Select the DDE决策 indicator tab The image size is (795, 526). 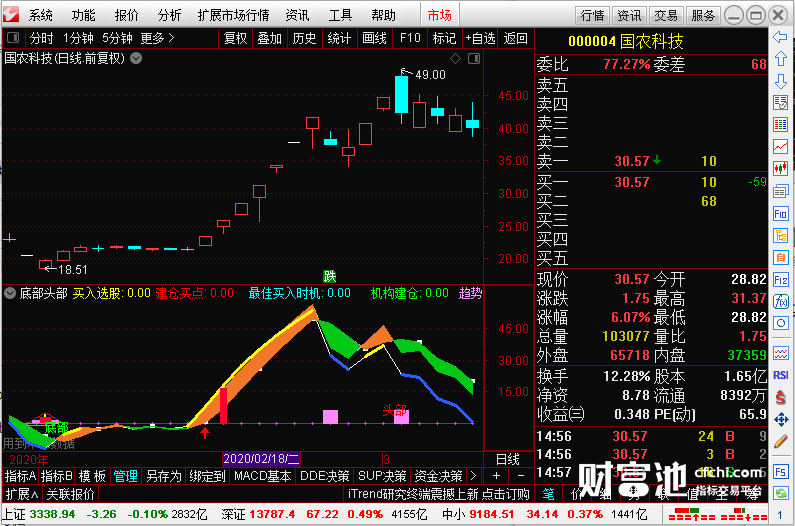pos(324,476)
